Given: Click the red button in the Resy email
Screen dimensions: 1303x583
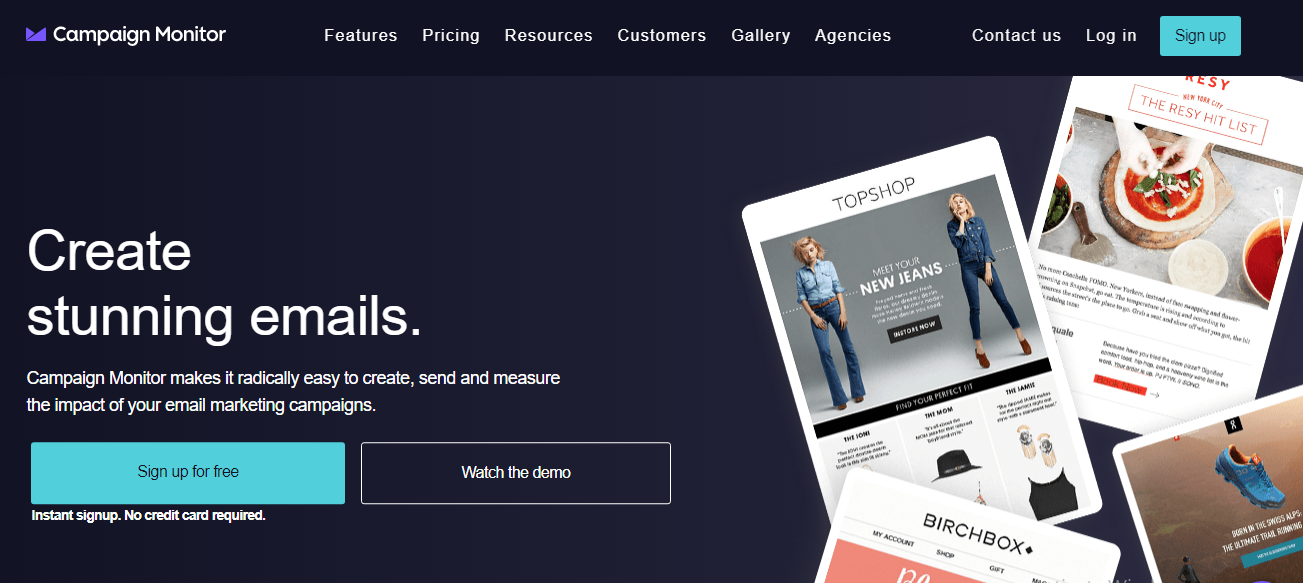Looking at the screenshot, I should (x=1119, y=384).
